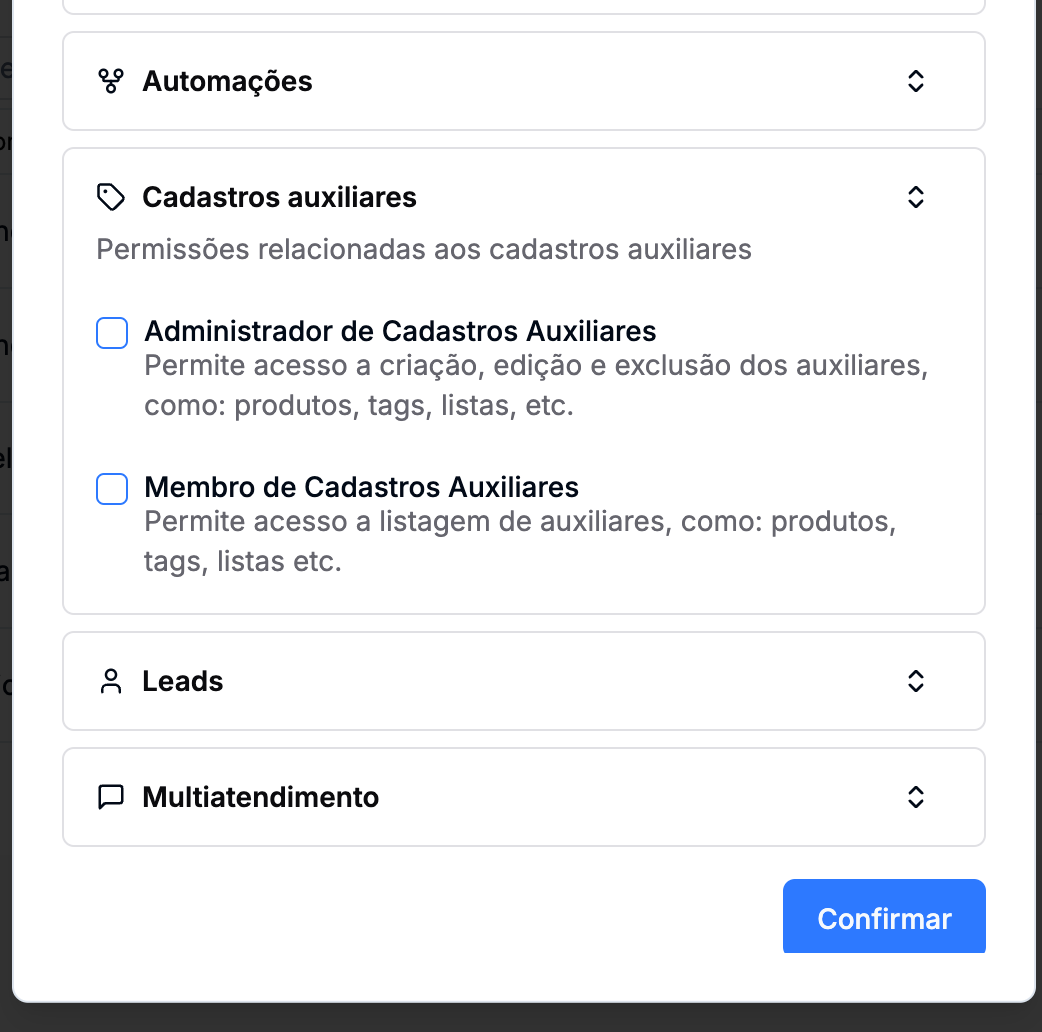This screenshot has width=1042, height=1032.
Task: Select the Automações section header title
Action: pyautogui.click(x=227, y=81)
